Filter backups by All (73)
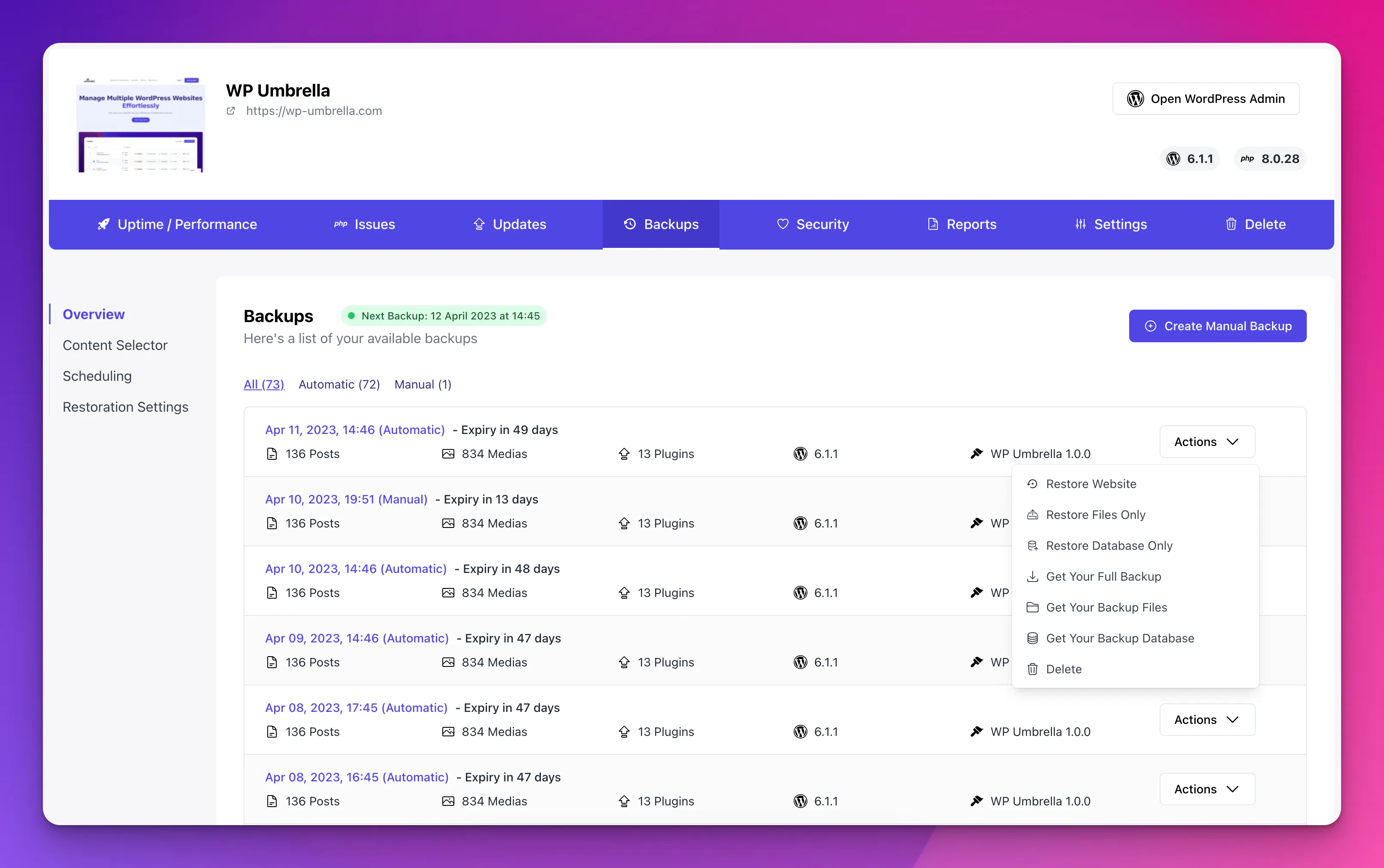 [x=264, y=385]
